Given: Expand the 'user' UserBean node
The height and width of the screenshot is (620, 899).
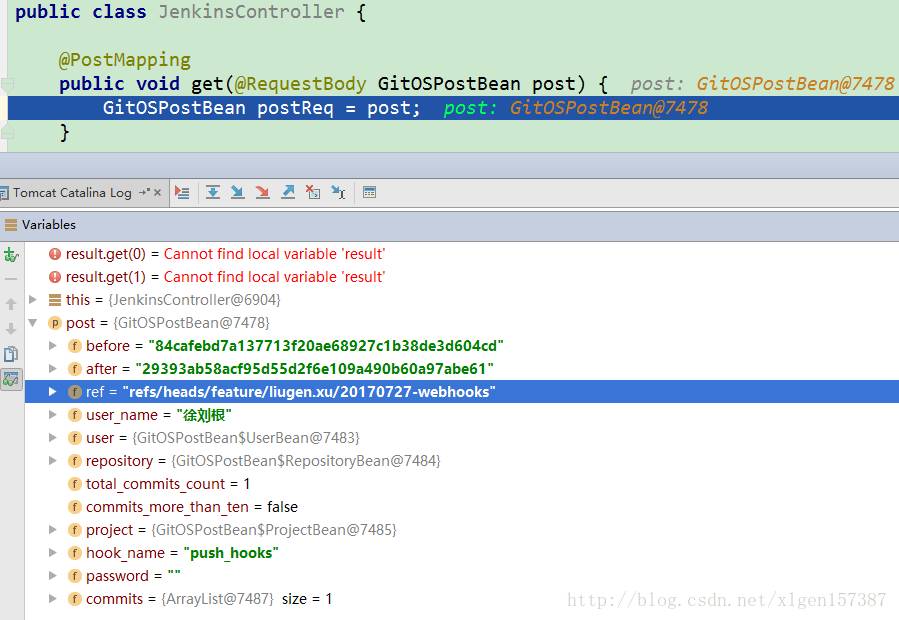Looking at the screenshot, I should 53,438.
